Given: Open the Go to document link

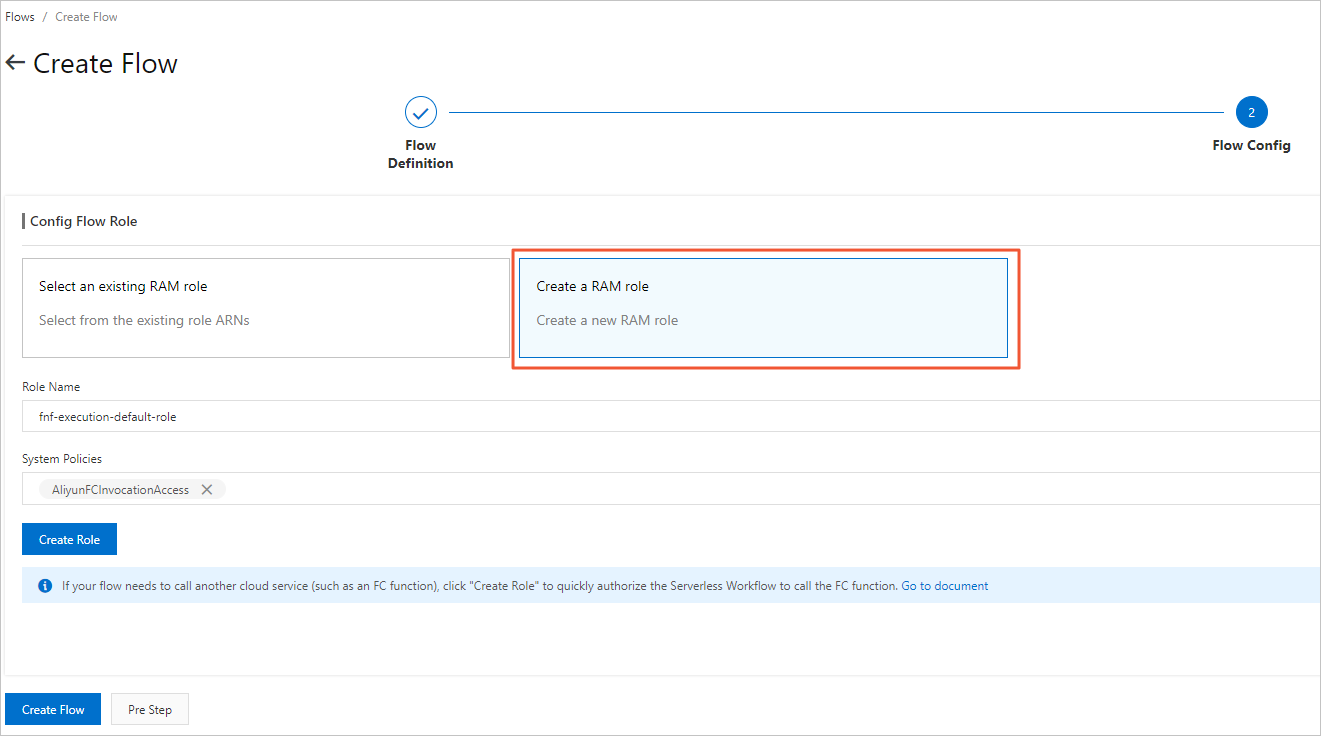Looking at the screenshot, I should (944, 585).
